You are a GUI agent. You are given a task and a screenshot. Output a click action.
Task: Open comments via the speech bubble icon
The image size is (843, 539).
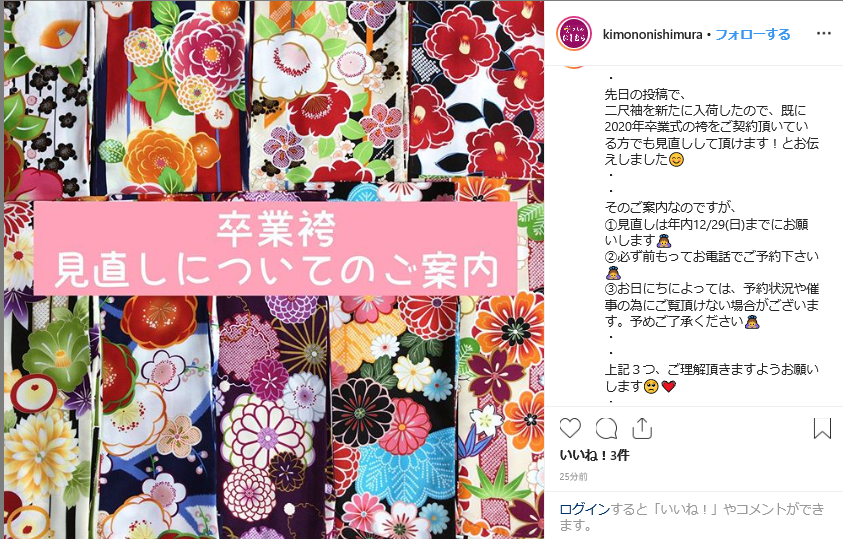[606, 428]
